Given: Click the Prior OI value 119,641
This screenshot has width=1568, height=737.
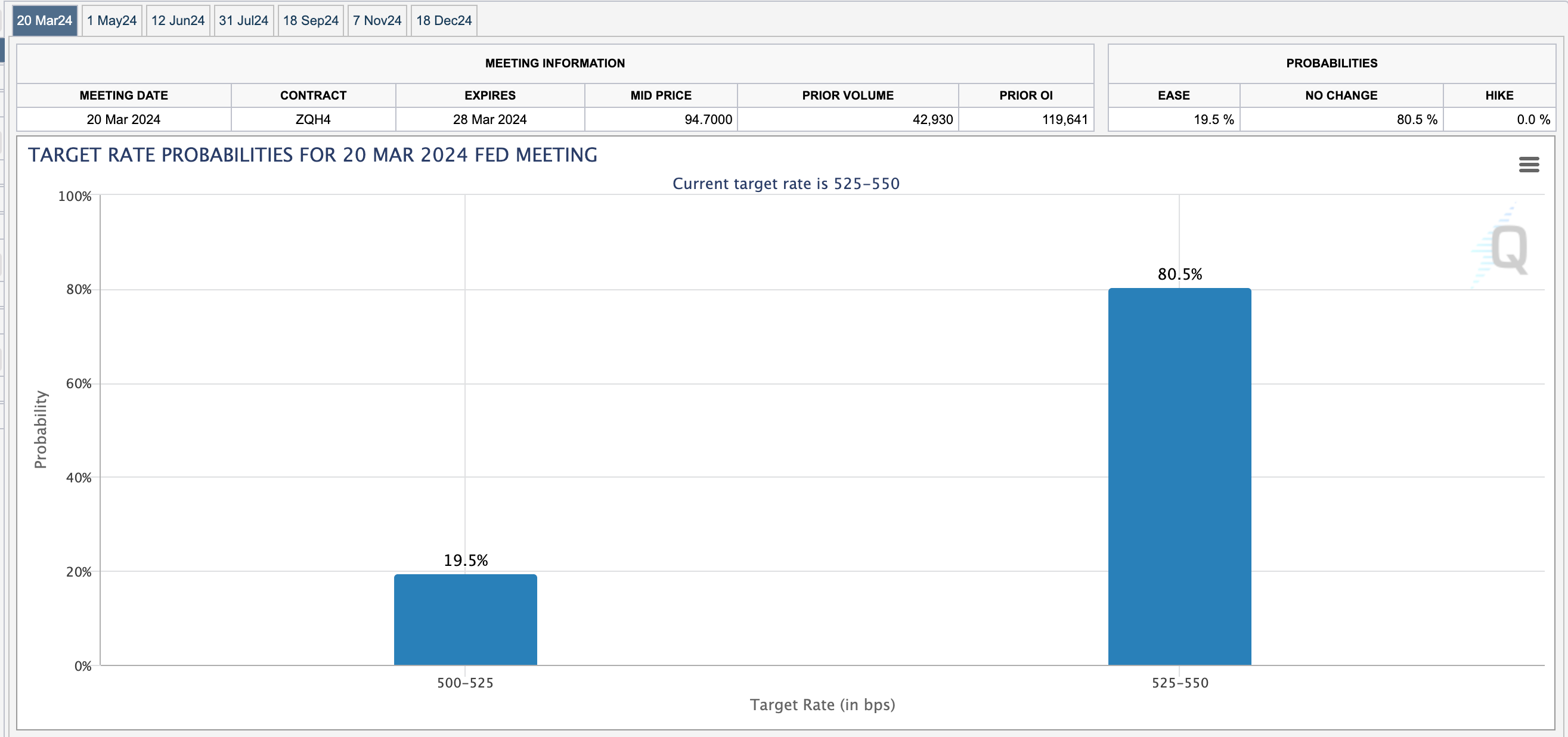Looking at the screenshot, I should point(1064,119).
